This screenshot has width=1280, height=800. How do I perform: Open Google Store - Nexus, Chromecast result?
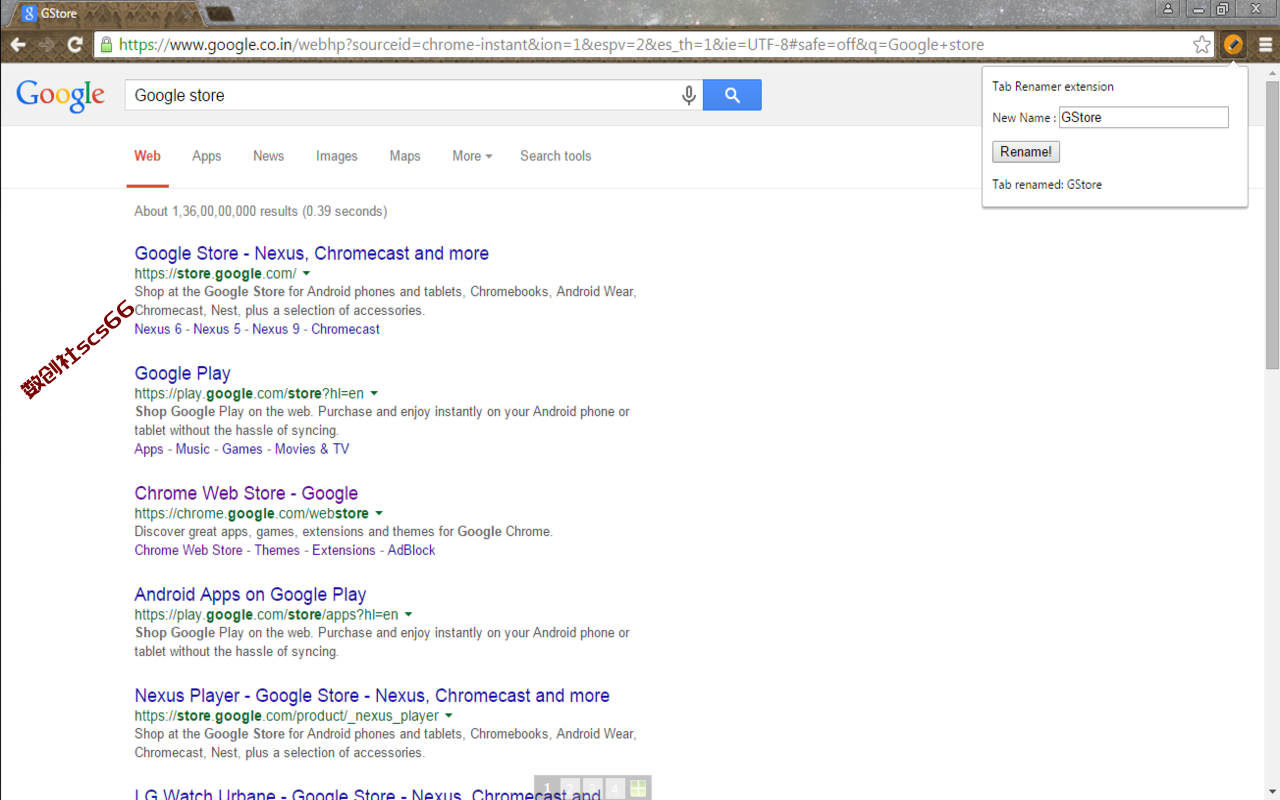[x=312, y=253]
